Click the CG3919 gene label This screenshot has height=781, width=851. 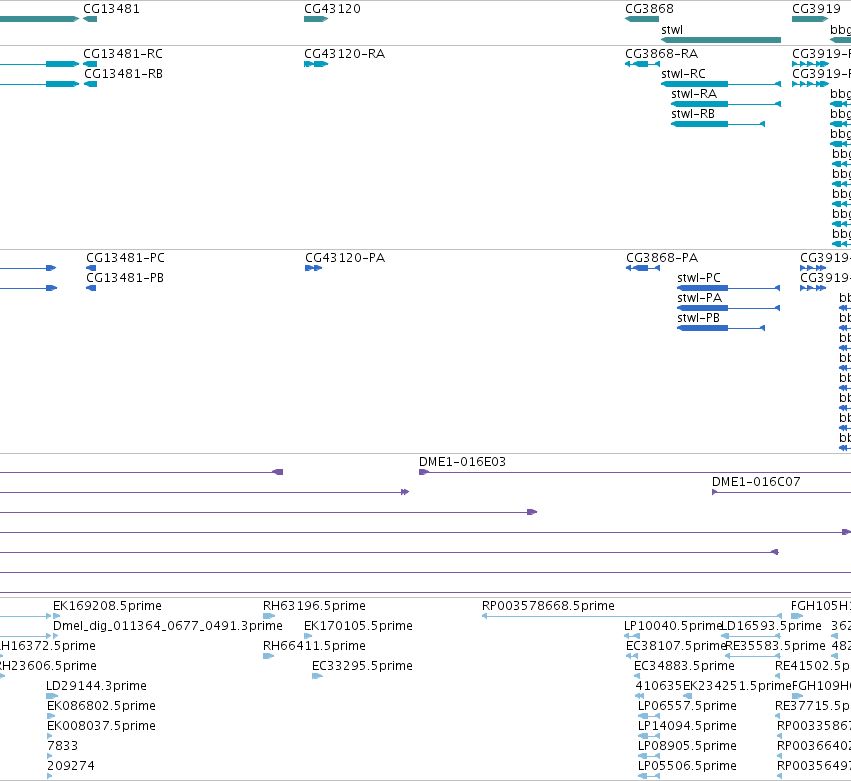click(x=816, y=9)
